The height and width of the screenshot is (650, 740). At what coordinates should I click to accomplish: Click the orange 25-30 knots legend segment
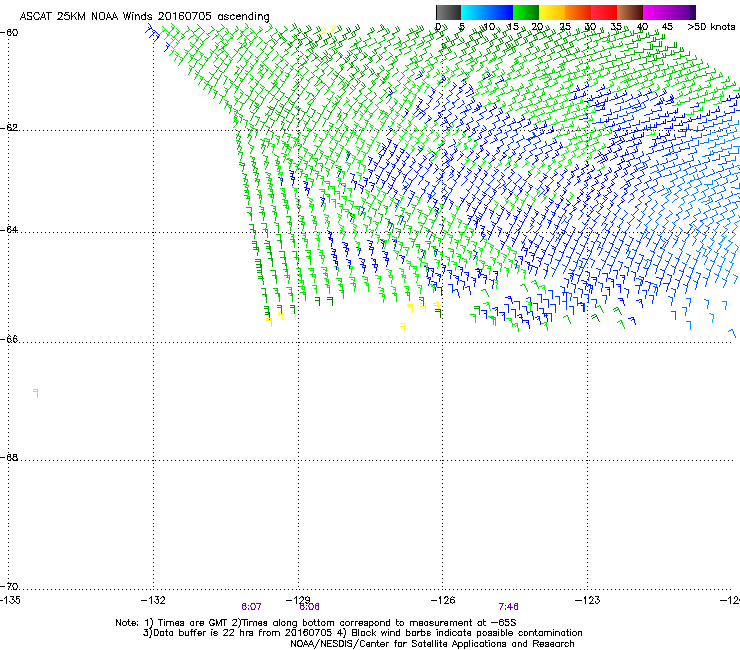[578, 12]
